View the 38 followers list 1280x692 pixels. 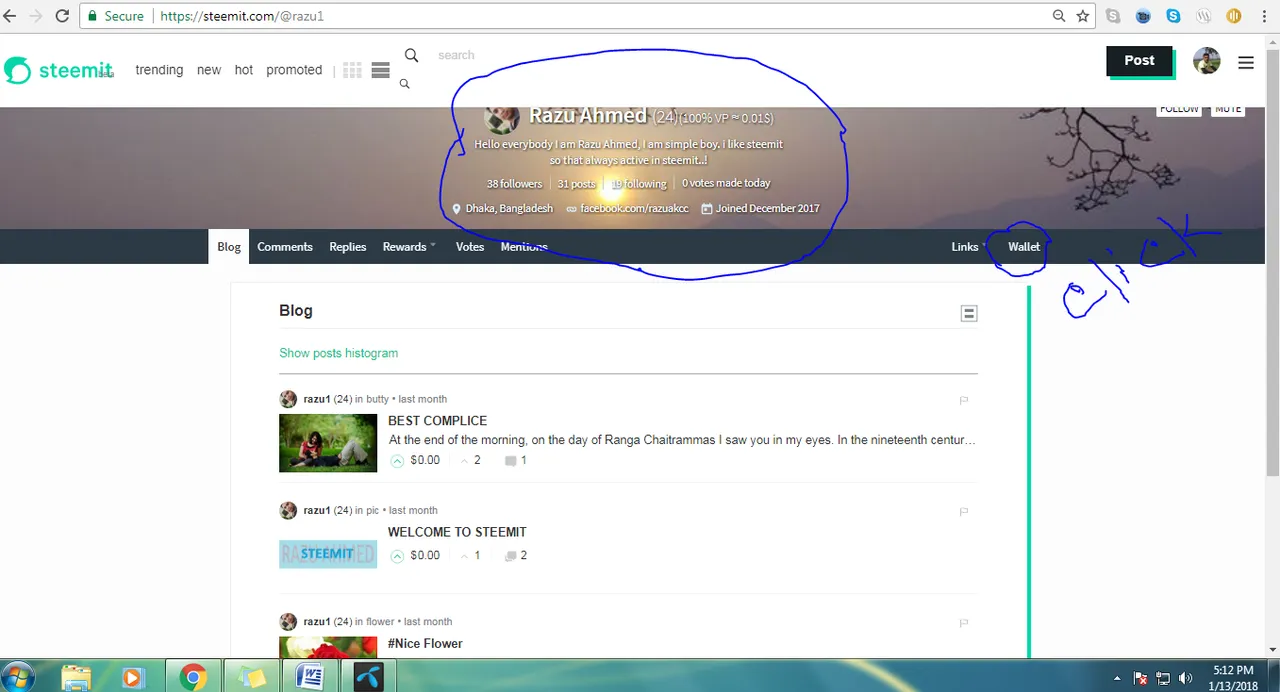tap(514, 183)
